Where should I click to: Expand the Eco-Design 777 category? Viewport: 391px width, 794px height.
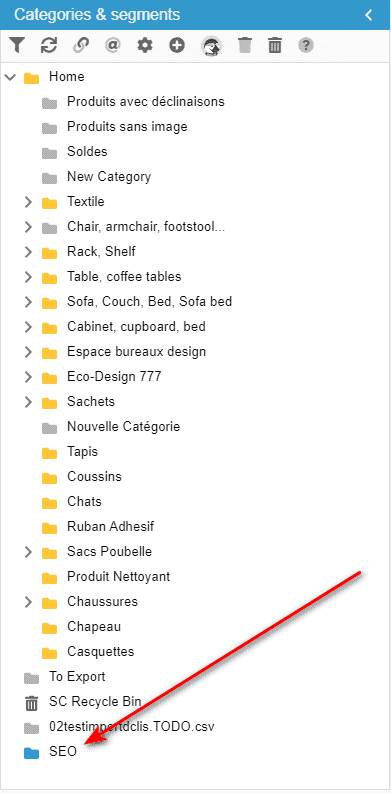(x=28, y=377)
